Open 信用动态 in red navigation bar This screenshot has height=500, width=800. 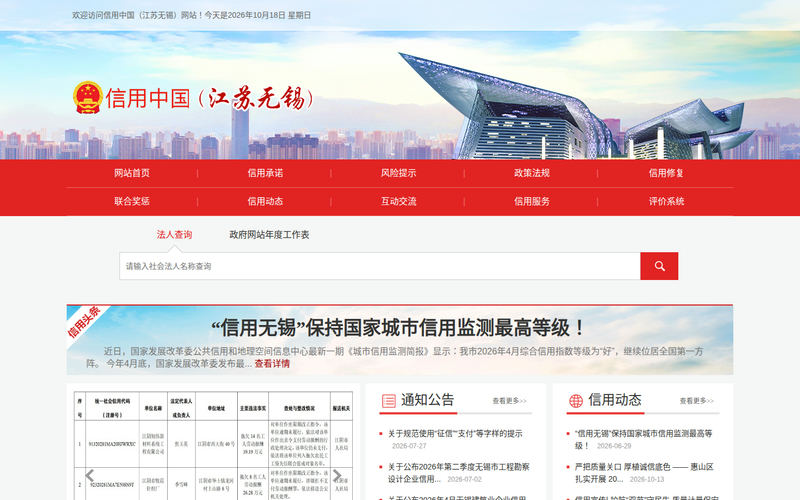(265, 201)
